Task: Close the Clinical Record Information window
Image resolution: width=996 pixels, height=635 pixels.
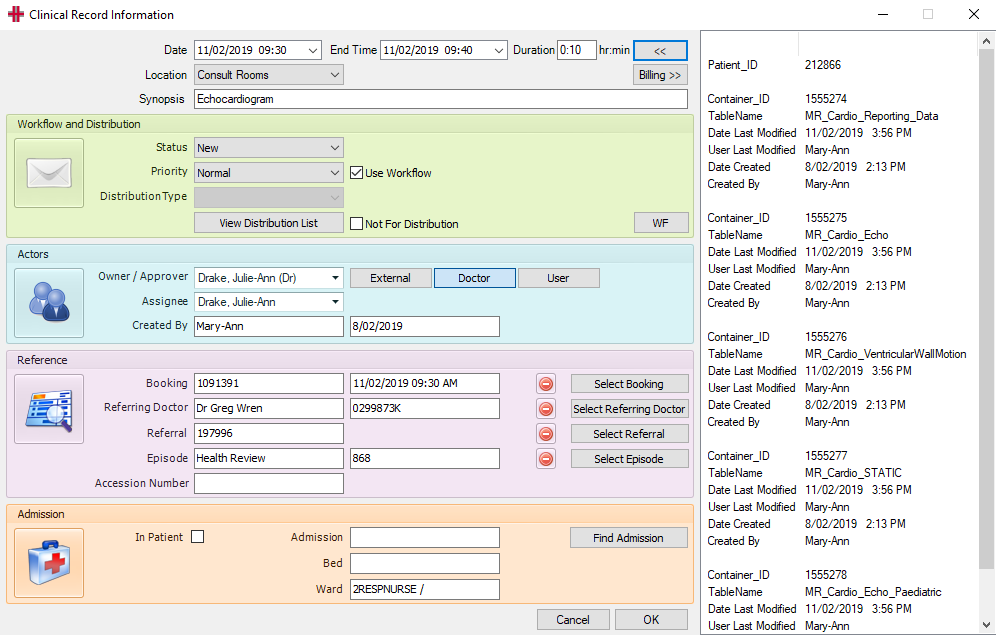Action: (x=973, y=14)
